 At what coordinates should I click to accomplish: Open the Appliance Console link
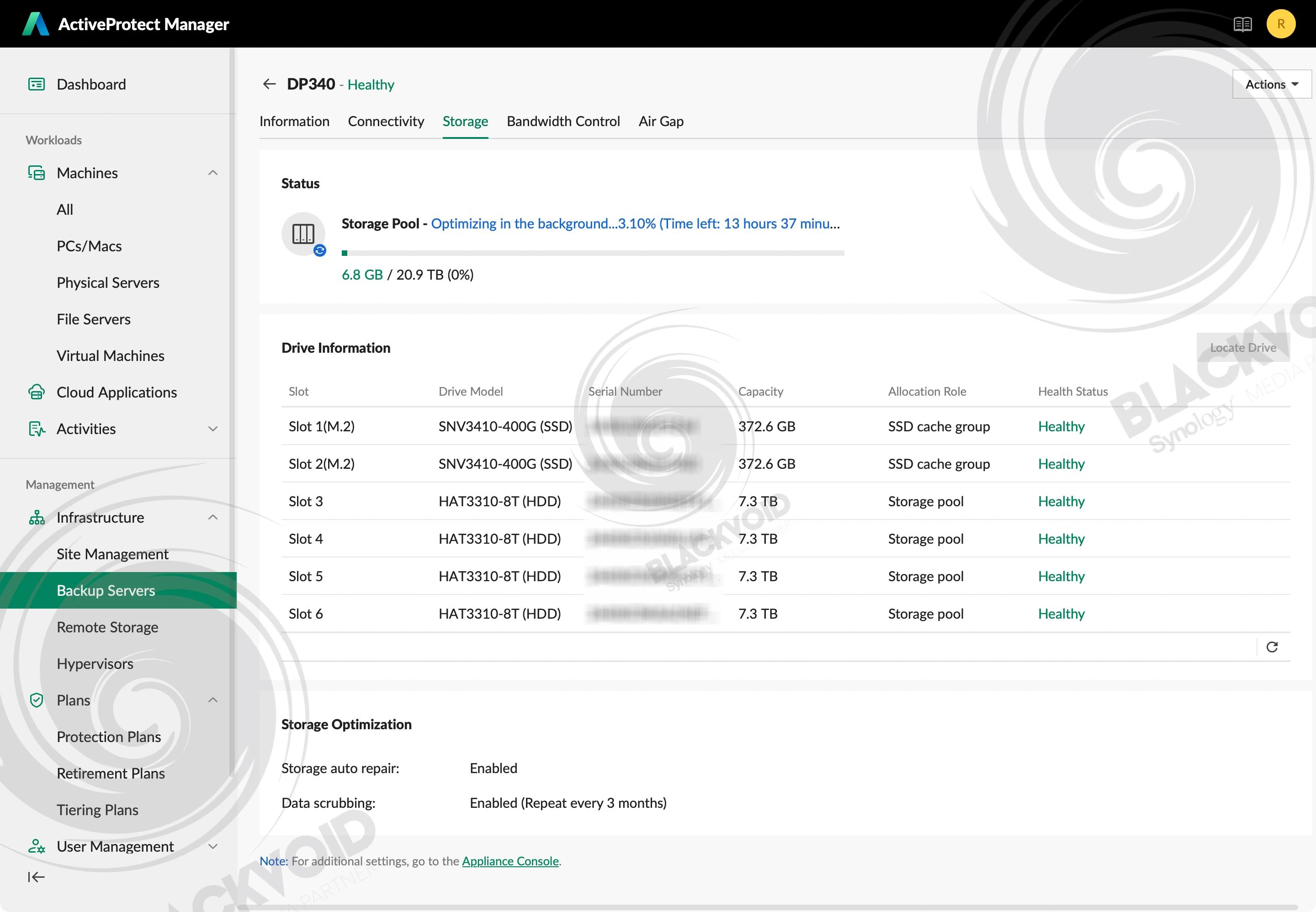510,861
